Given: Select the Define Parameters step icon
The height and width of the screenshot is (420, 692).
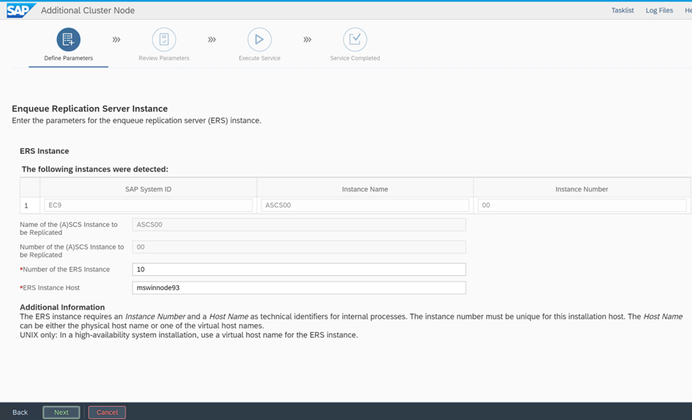Looking at the screenshot, I should 68,39.
